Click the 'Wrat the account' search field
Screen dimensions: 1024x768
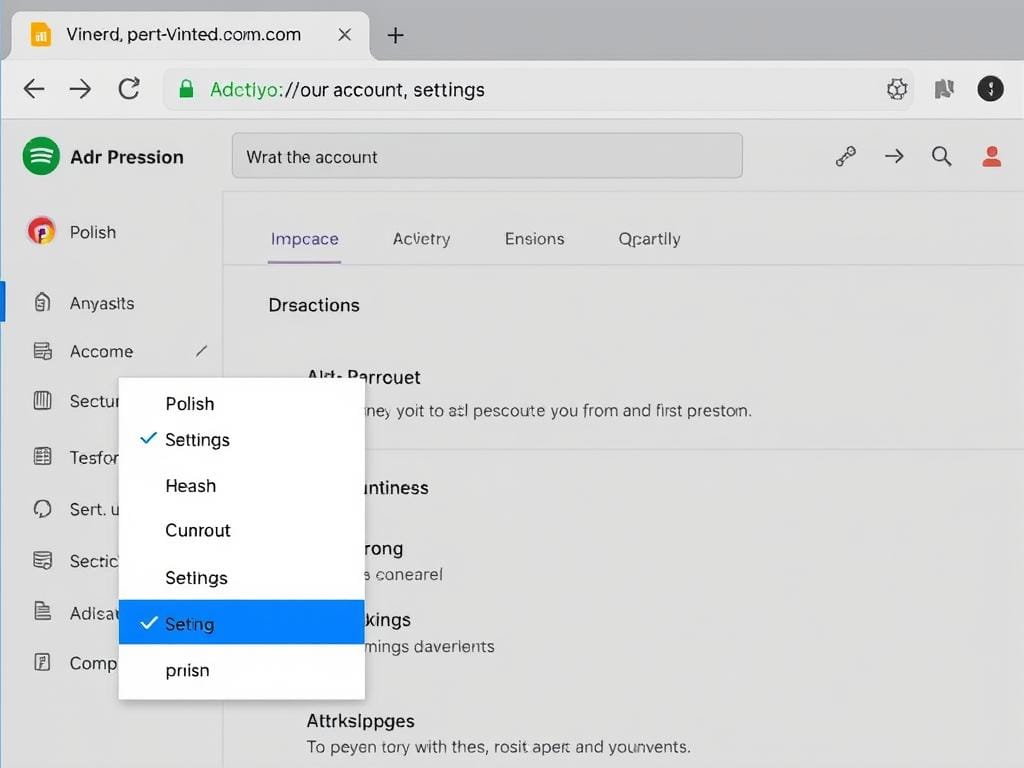pos(487,157)
